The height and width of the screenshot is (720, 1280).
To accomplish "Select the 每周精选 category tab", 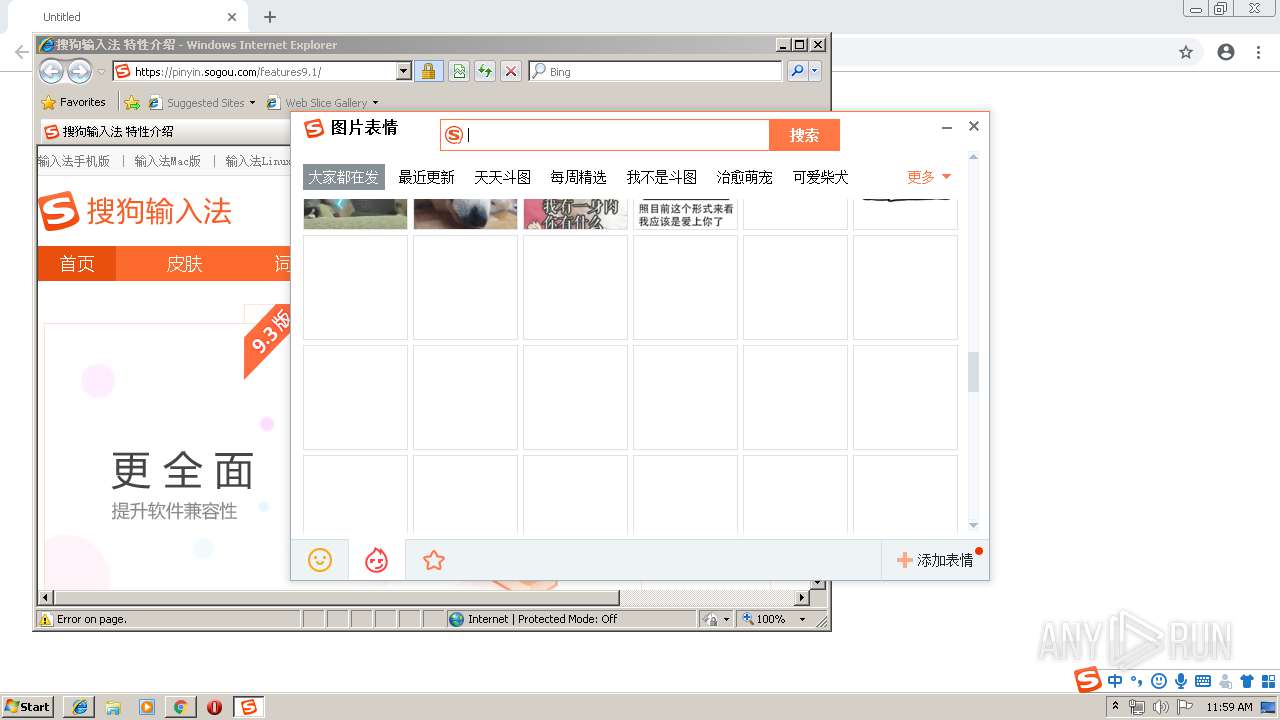I will [x=578, y=177].
